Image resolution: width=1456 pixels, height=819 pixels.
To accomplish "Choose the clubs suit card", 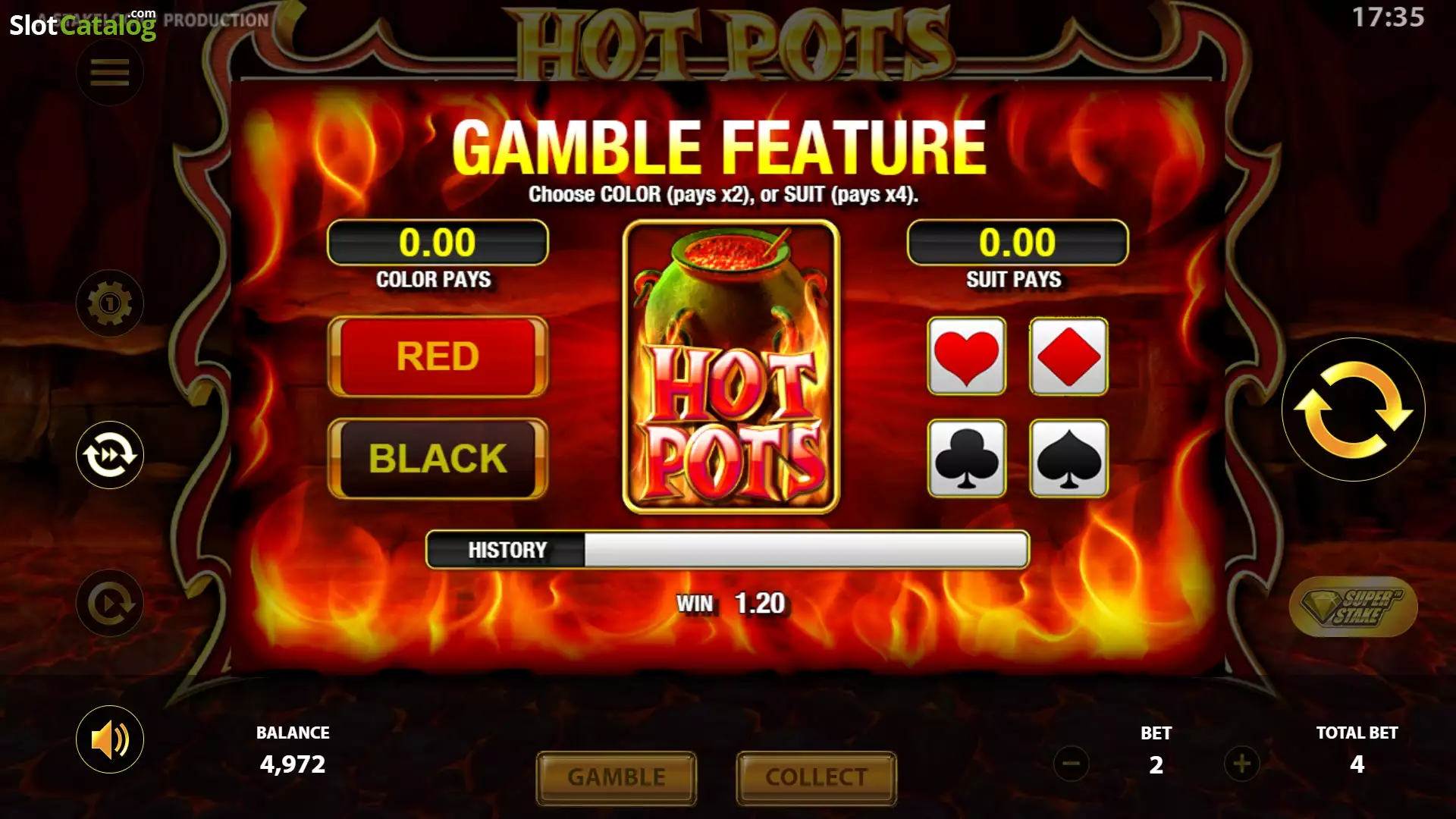I will 967,458.
